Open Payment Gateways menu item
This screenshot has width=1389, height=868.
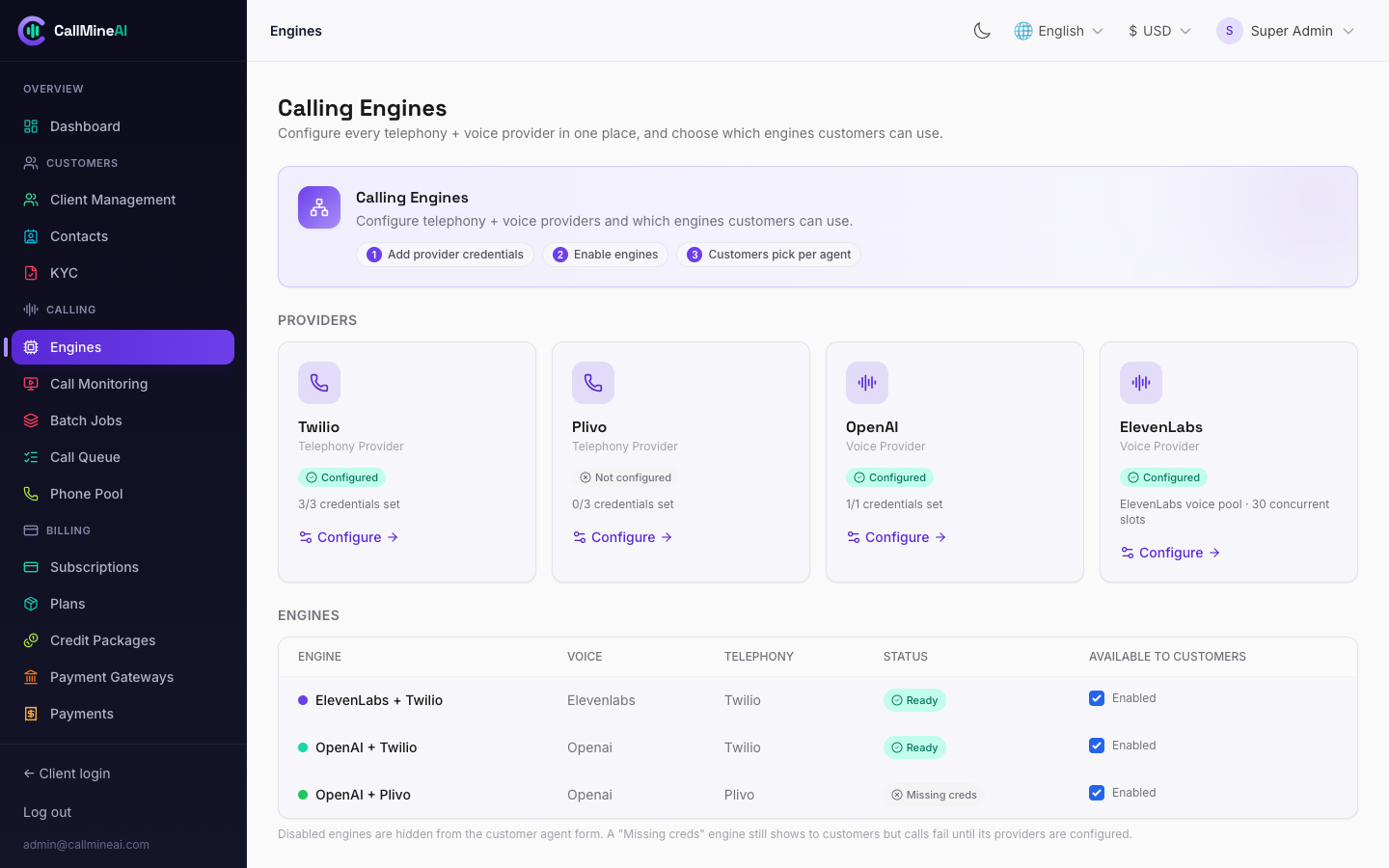(123, 677)
